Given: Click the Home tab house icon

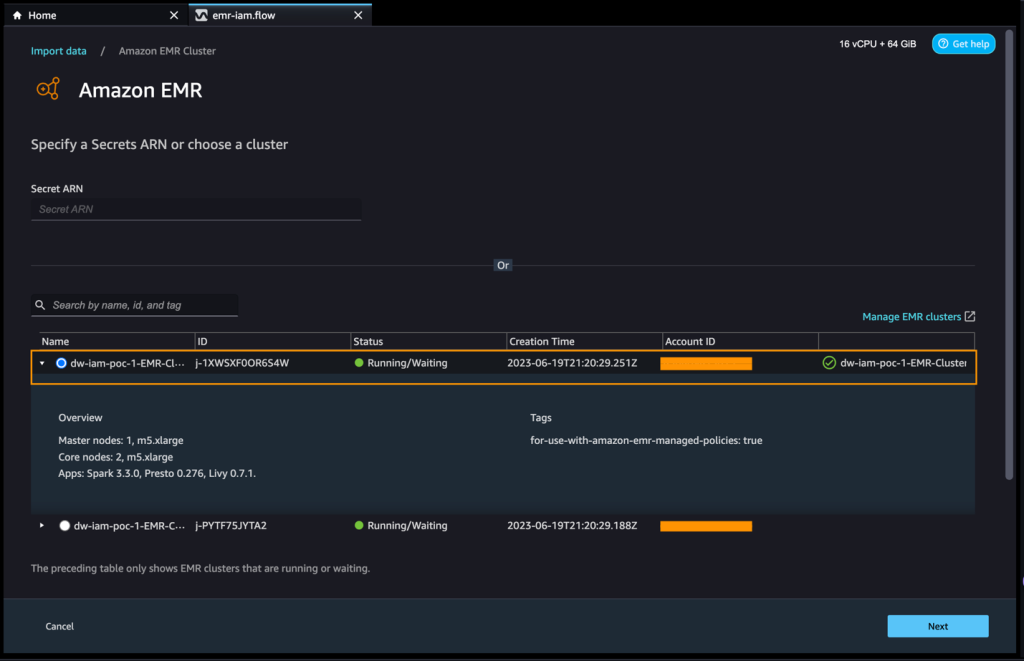Looking at the screenshot, I should click(x=17, y=15).
